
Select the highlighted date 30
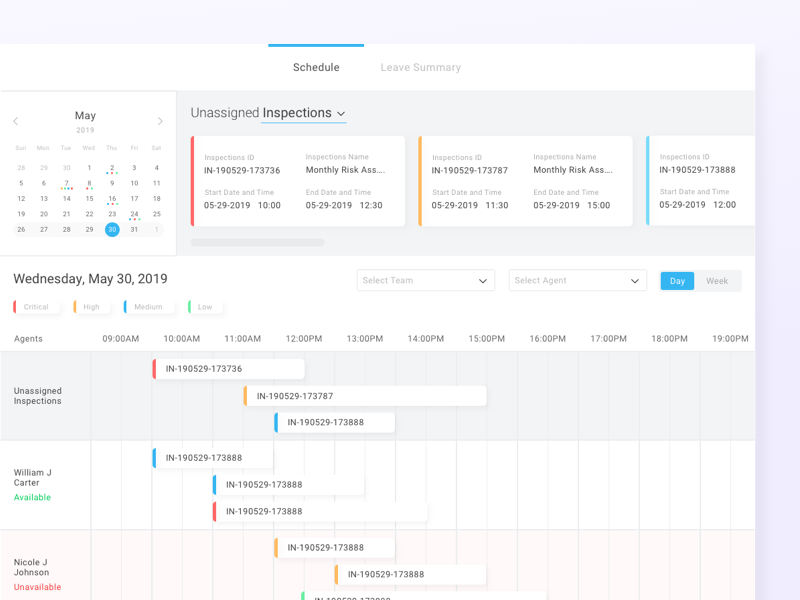(112, 229)
